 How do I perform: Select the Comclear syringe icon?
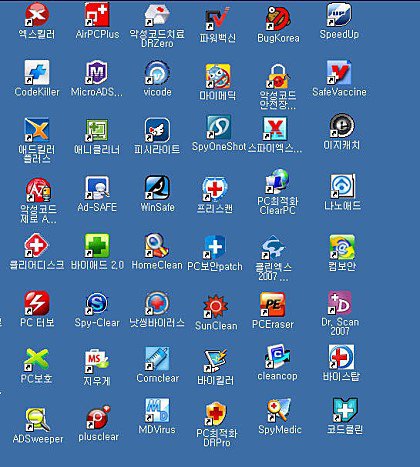click(x=157, y=359)
